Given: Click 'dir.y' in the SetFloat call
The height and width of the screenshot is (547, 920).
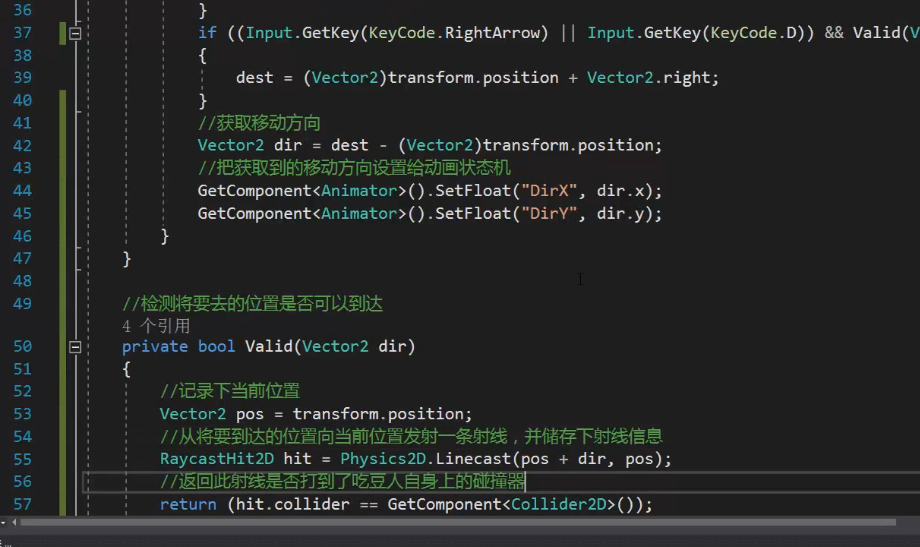Looking at the screenshot, I should [x=621, y=214].
